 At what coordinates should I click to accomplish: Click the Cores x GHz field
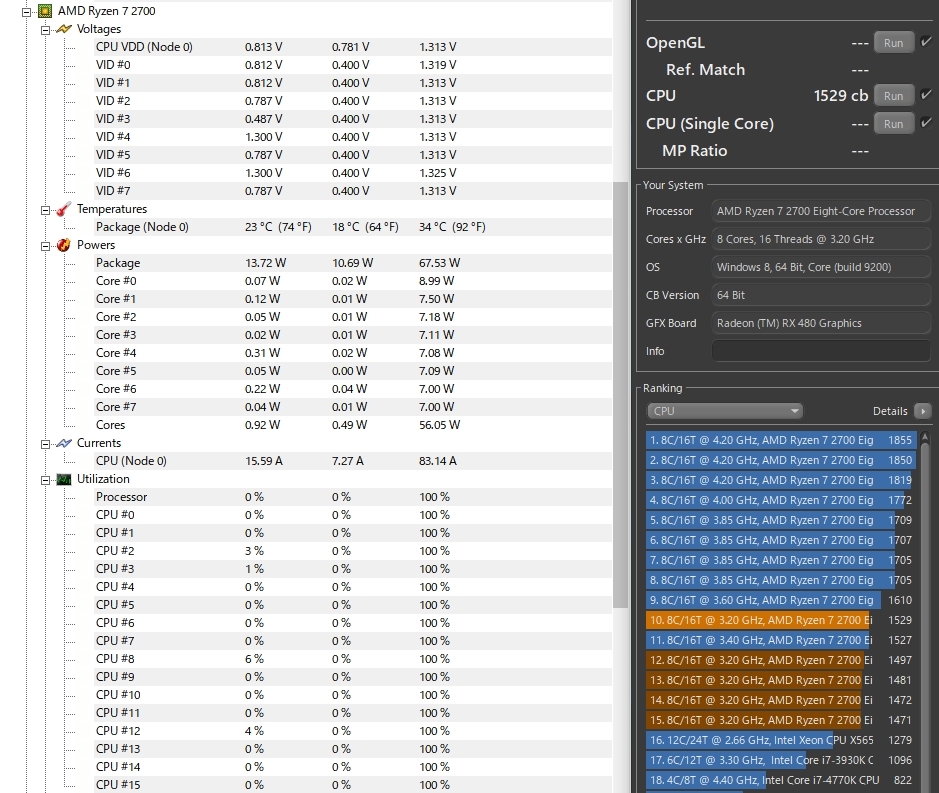(x=821, y=239)
